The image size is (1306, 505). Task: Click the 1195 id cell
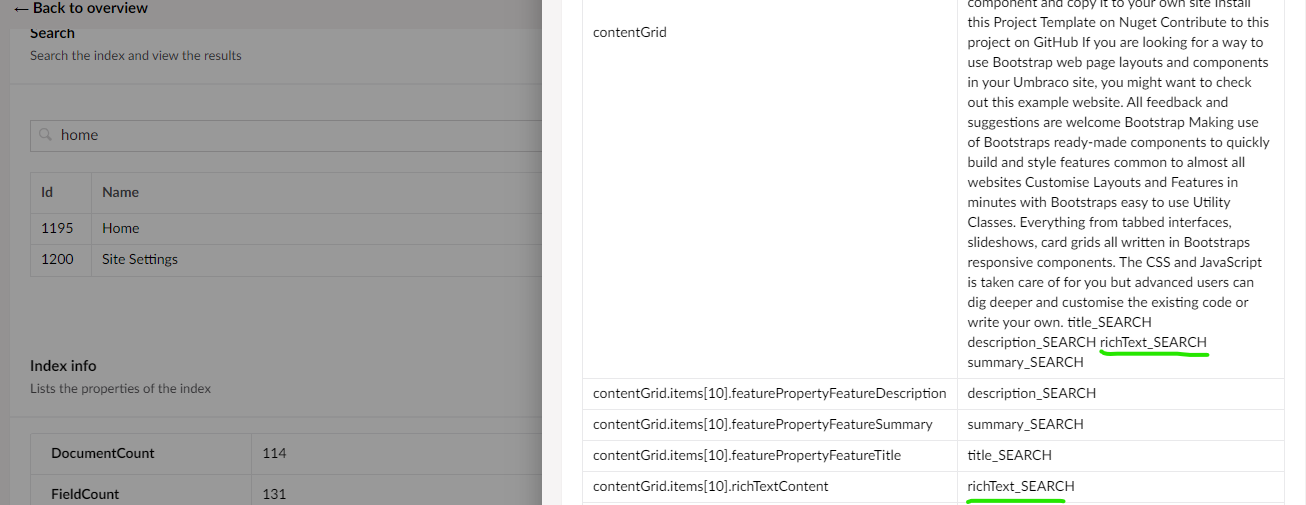(x=57, y=228)
